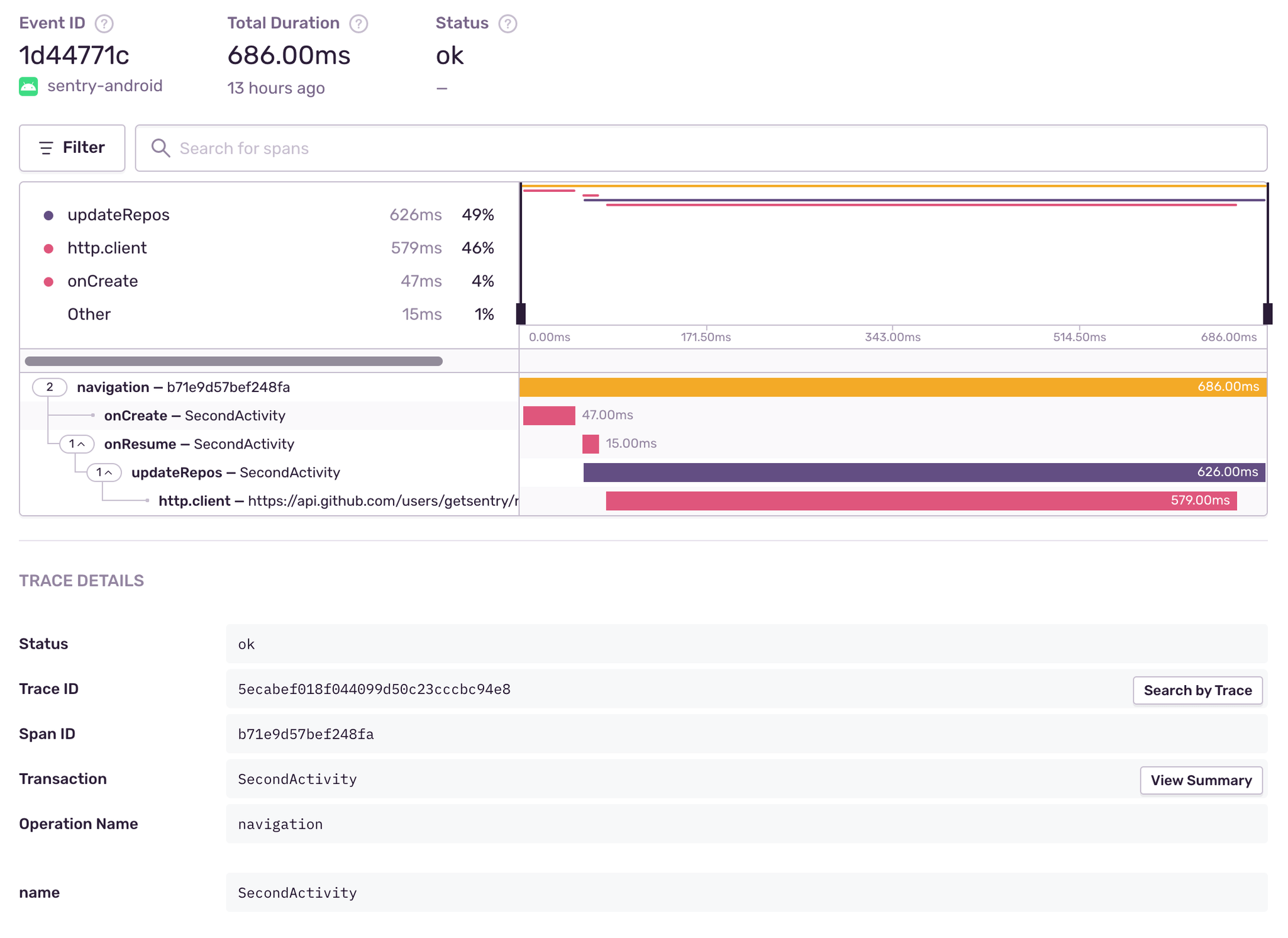Click the Total Duration help icon

(x=358, y=24)
